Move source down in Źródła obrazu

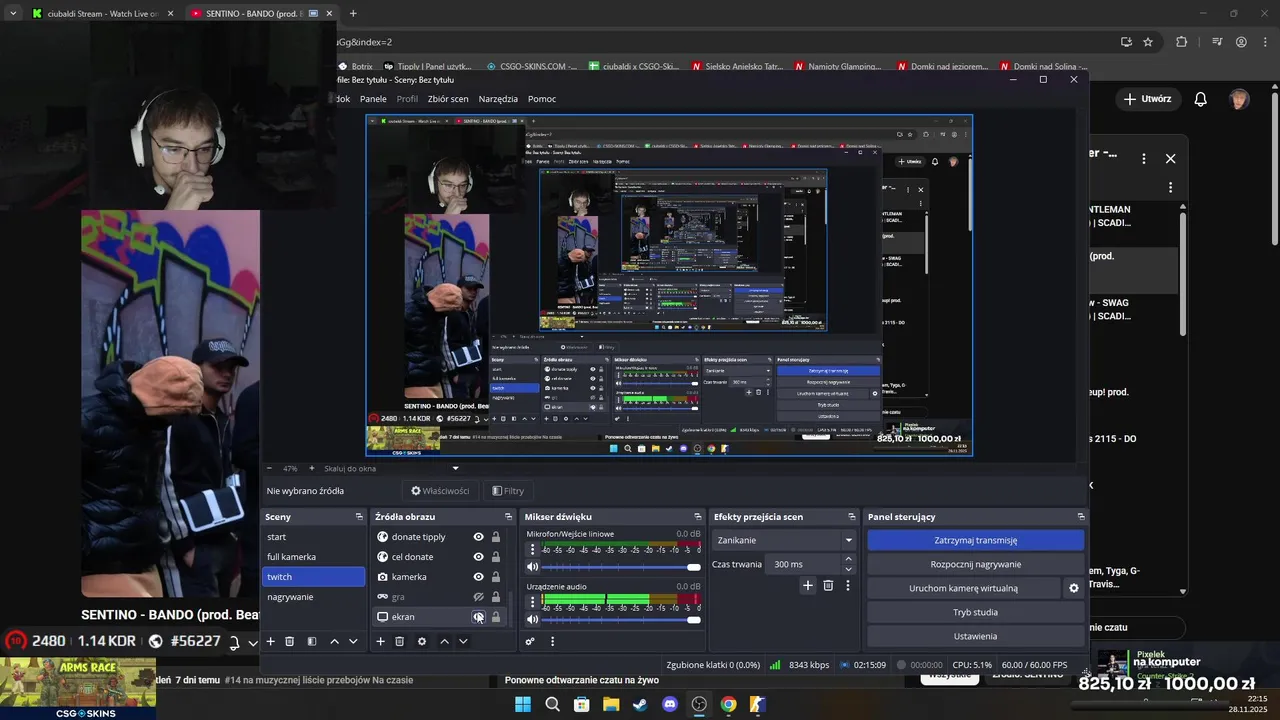(463, 641)
